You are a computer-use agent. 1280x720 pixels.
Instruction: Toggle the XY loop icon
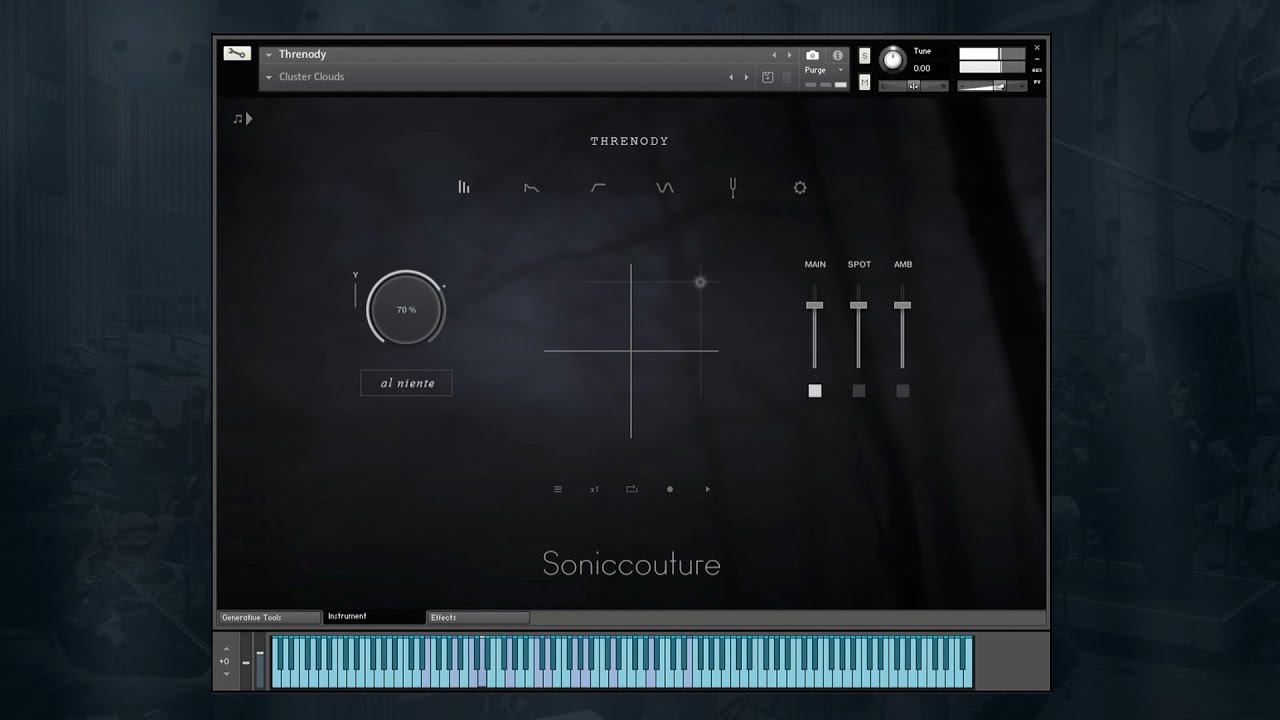click(x=632, y=489)
